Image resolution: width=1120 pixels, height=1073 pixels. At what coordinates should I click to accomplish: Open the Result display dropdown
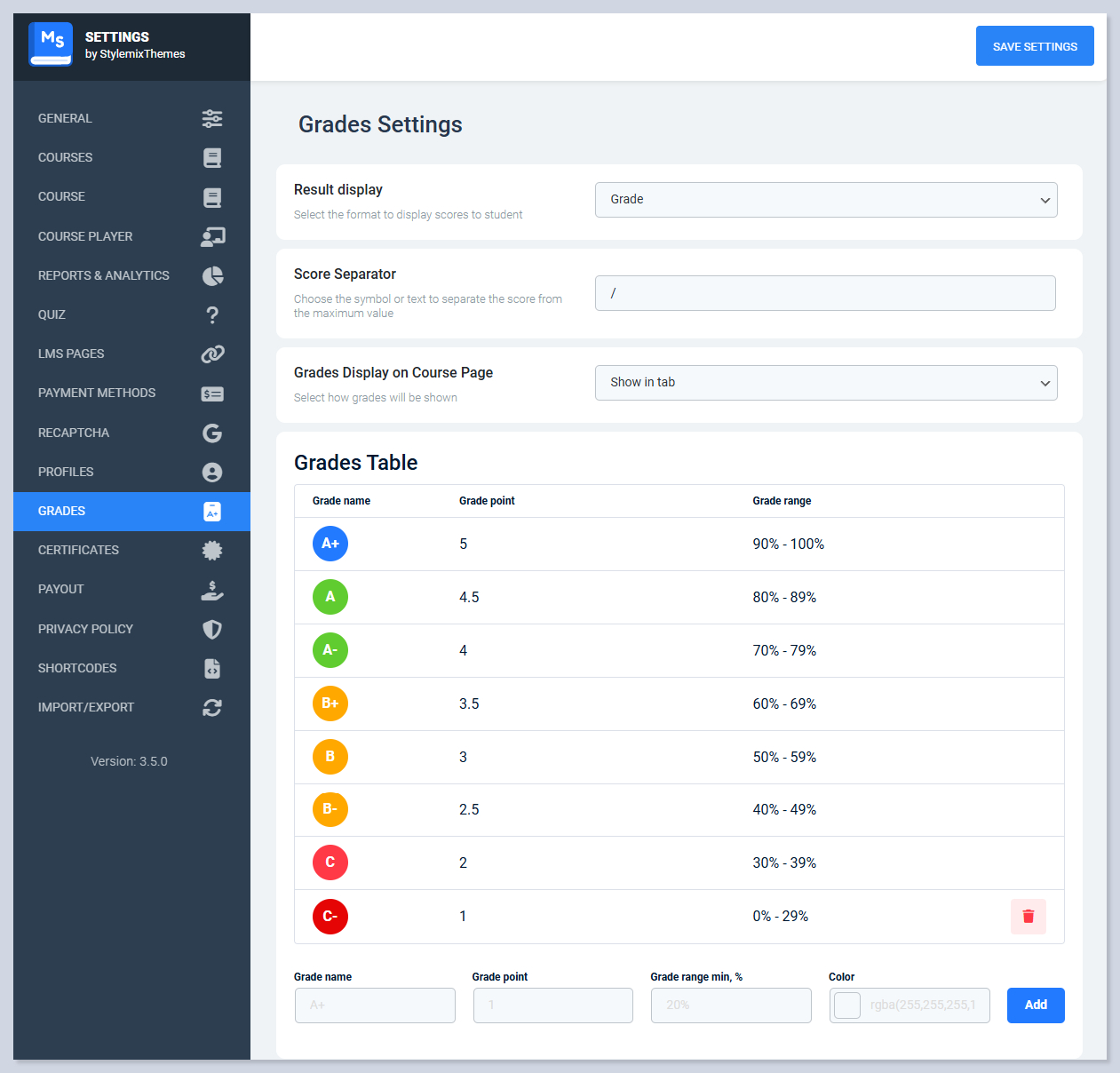click(x=825, y=200)
